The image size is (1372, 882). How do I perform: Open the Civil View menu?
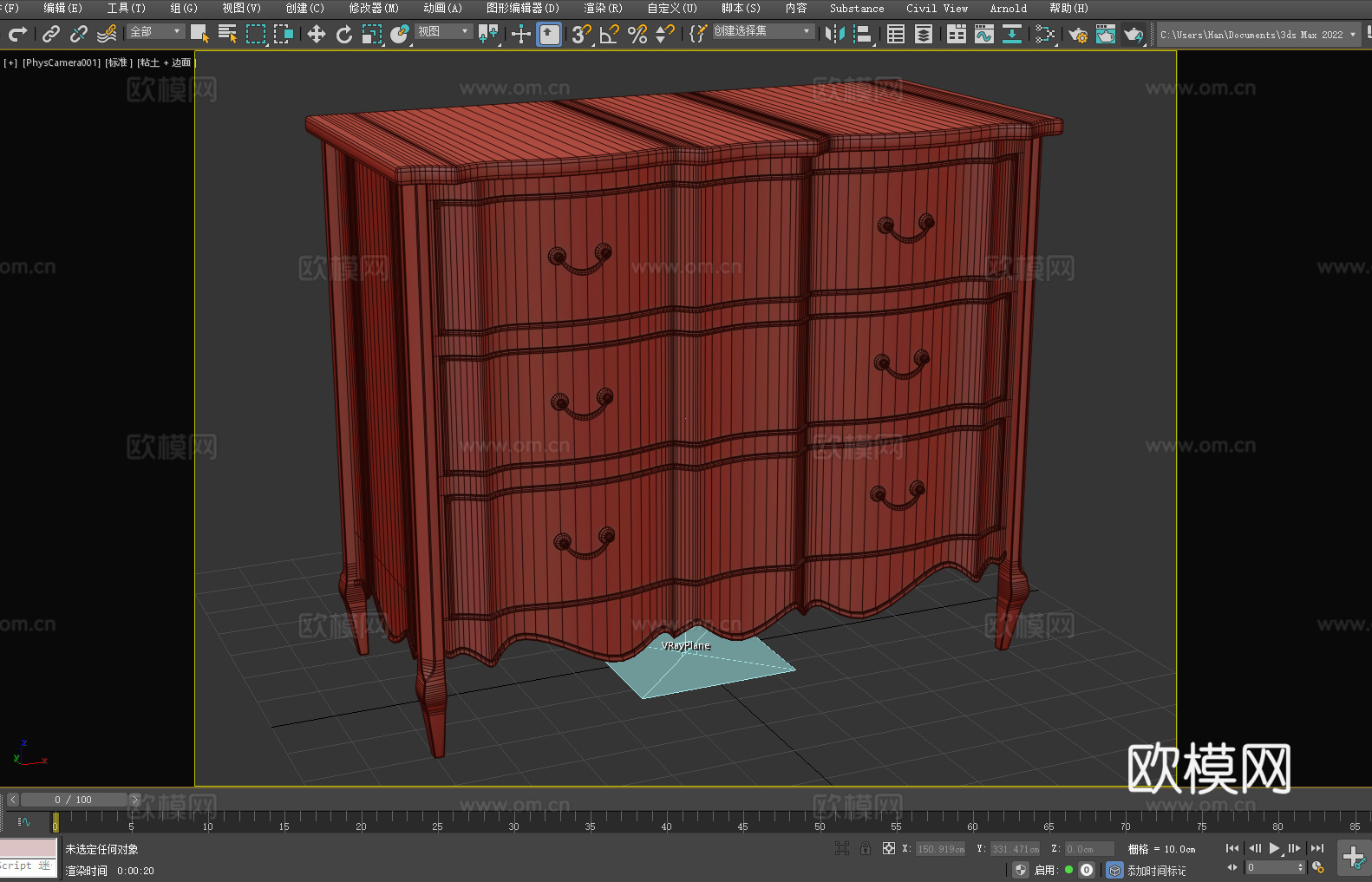coord(938,8)
